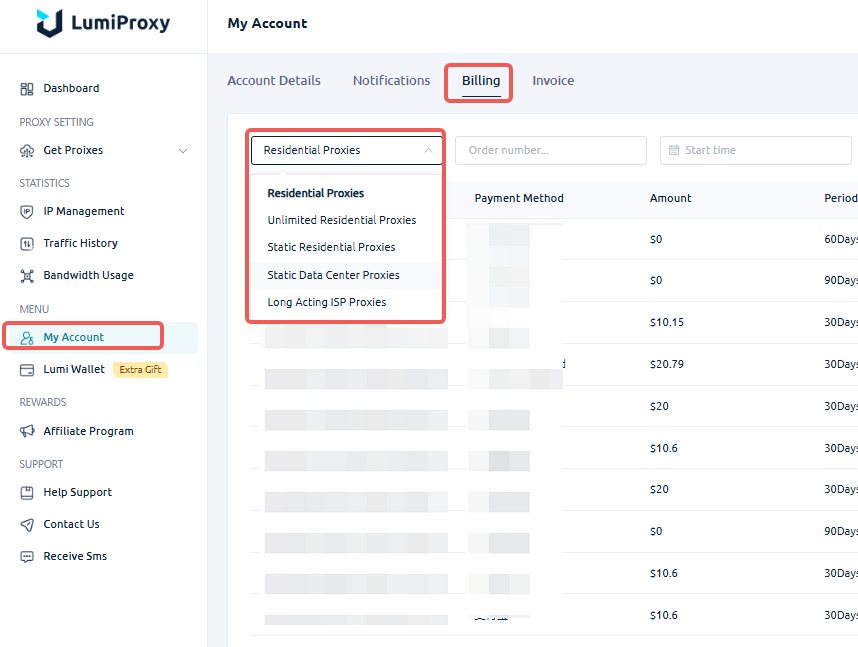Click the Start time date field
Image resolution: width=858 pixels, height=647 pixels.
tap(756, 150)
